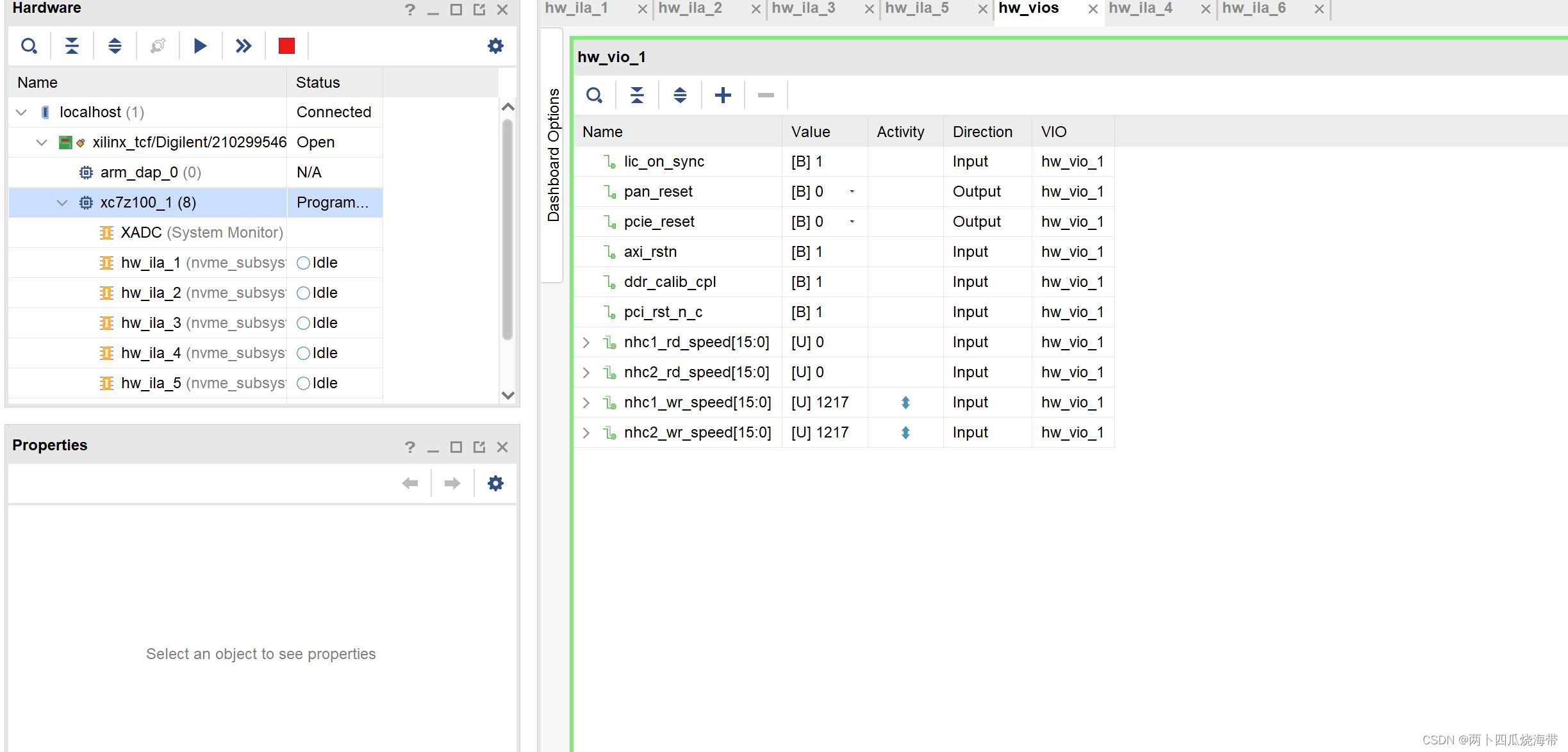Go back with Properties left arrow
The height and width of the screenshot is (752, 1568).
410,483
